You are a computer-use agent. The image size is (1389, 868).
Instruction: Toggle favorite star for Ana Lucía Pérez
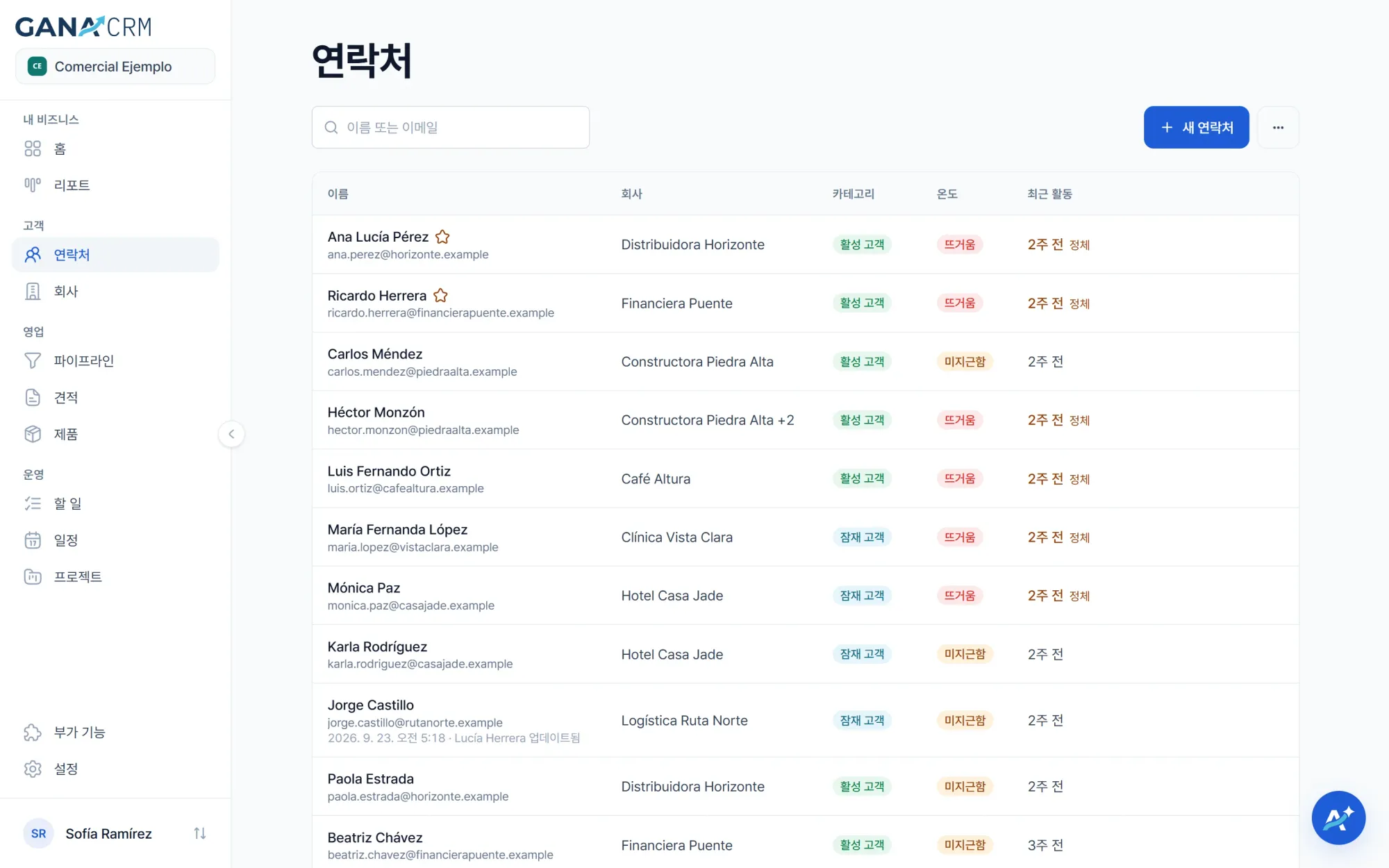click(x=442, y=237)
